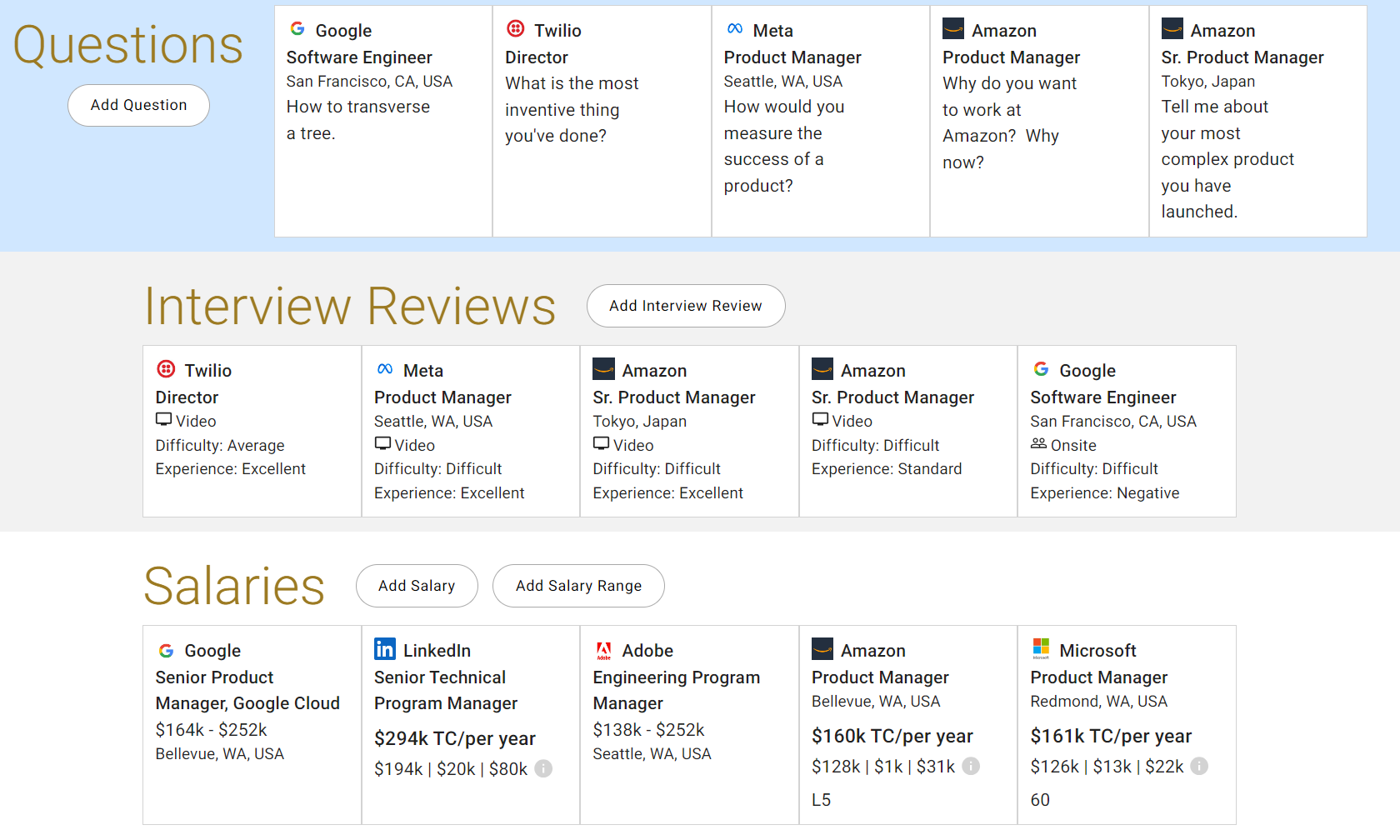The image size is (1400, 840).
Task: Click '$161k TC/per year' Microsoft salary
Action: click(1111, 736)
